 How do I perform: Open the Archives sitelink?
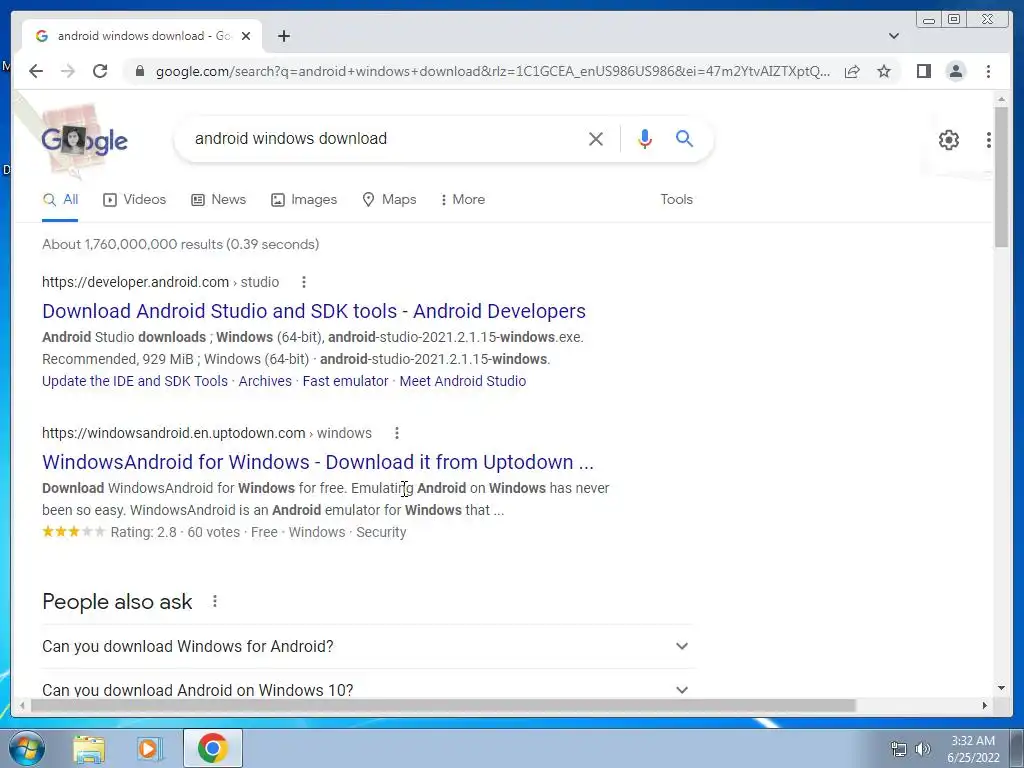click(265, 381)
